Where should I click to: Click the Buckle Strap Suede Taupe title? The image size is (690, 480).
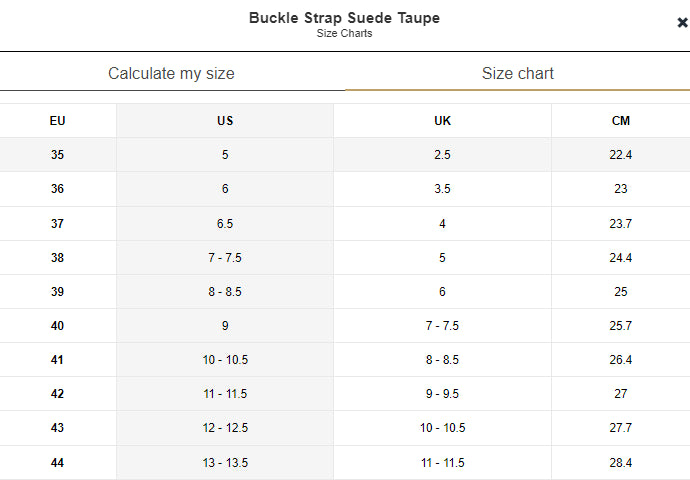pos(344,18)
